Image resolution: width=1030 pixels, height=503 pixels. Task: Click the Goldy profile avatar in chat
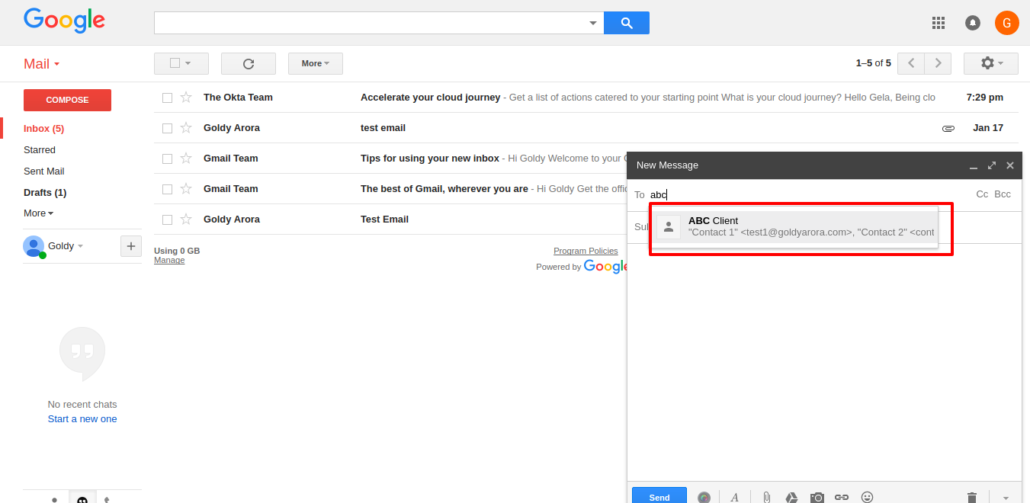[34, 246]
